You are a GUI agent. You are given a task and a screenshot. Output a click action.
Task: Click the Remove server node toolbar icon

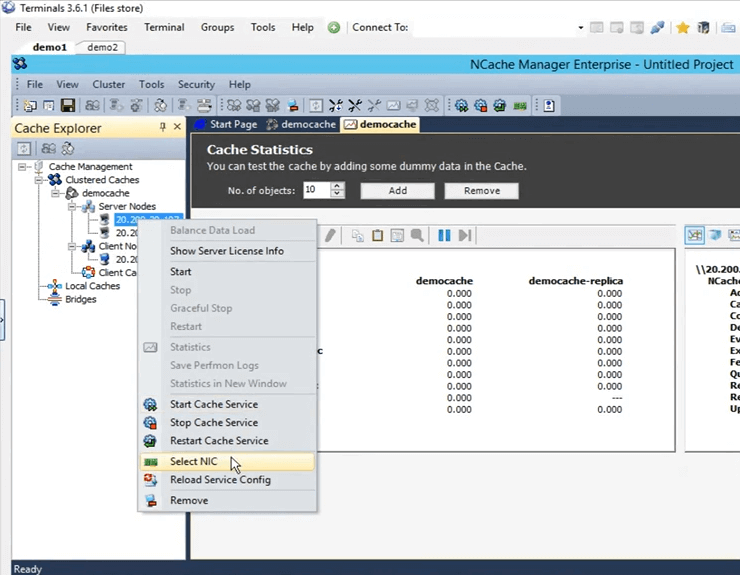293,105
